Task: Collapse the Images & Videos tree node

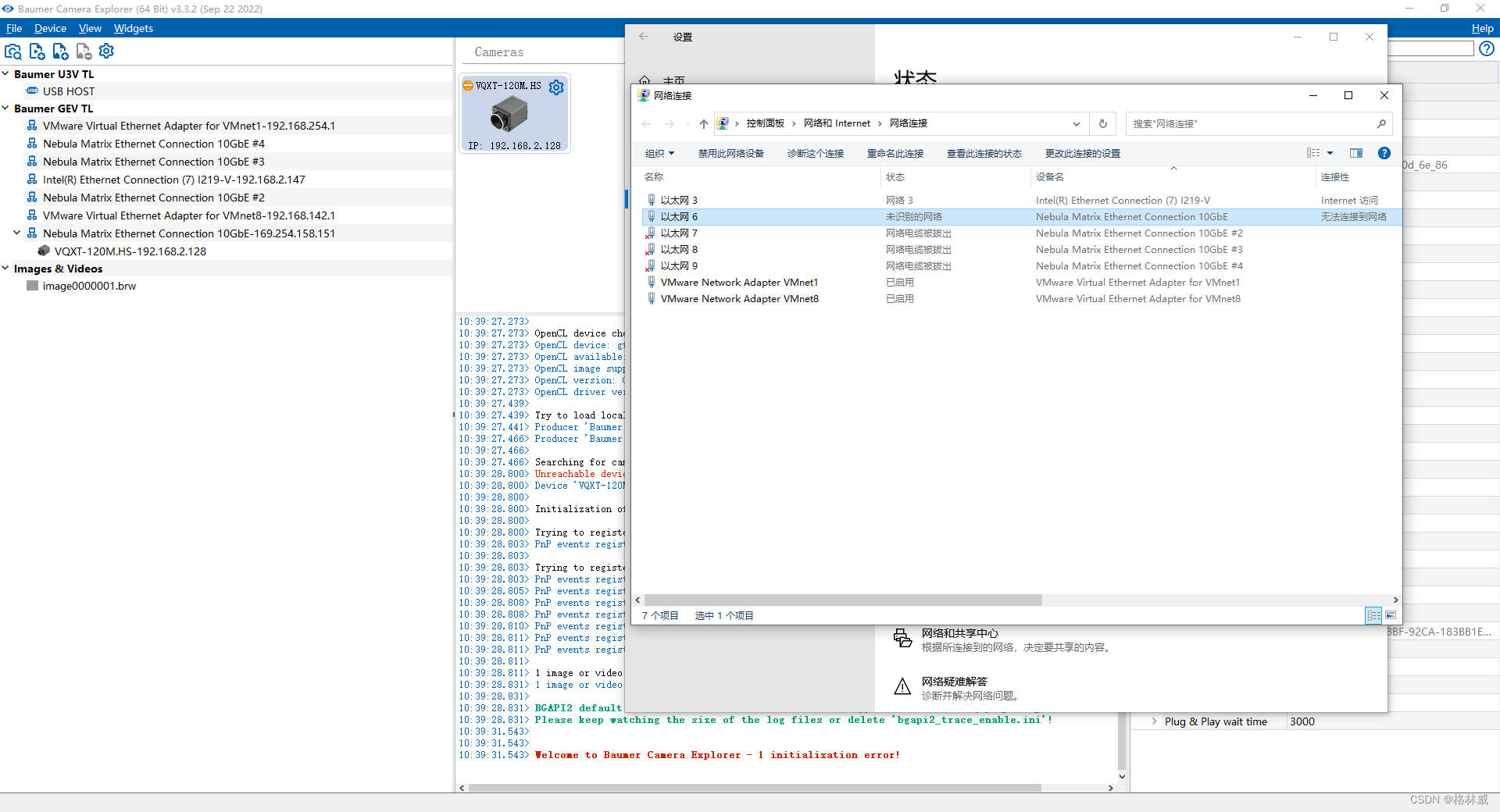Action: pos(5,269)
